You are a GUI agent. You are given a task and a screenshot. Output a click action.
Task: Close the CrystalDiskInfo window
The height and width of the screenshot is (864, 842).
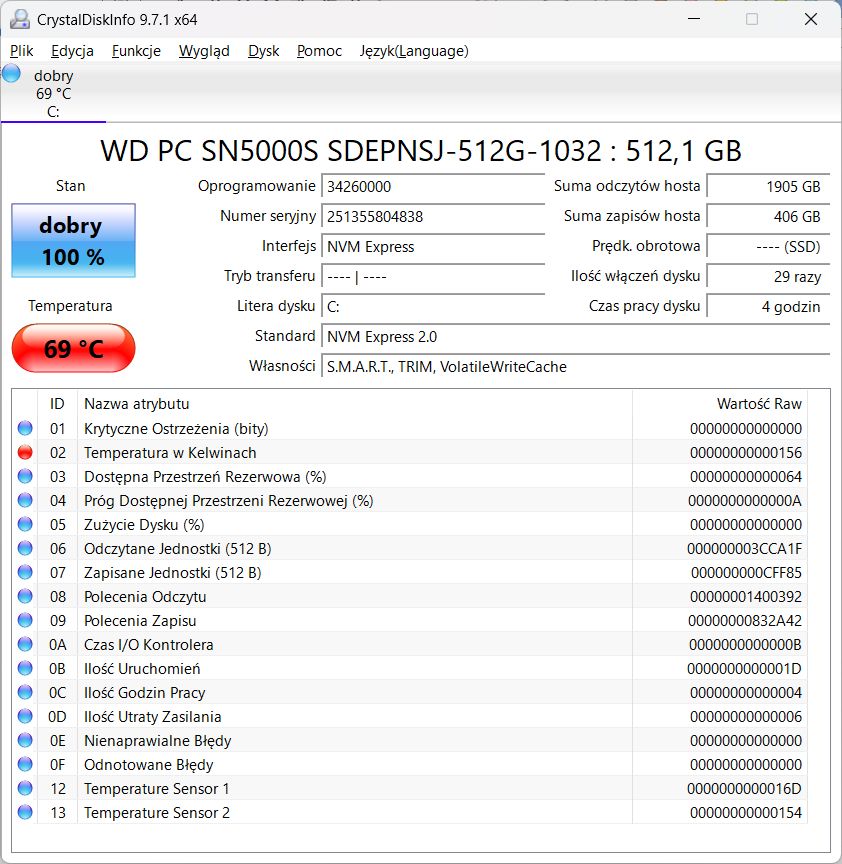tap(811, 19)
